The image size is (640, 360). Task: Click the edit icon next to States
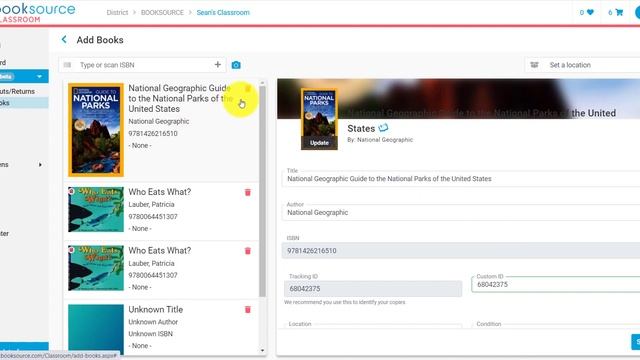(383, 128)
